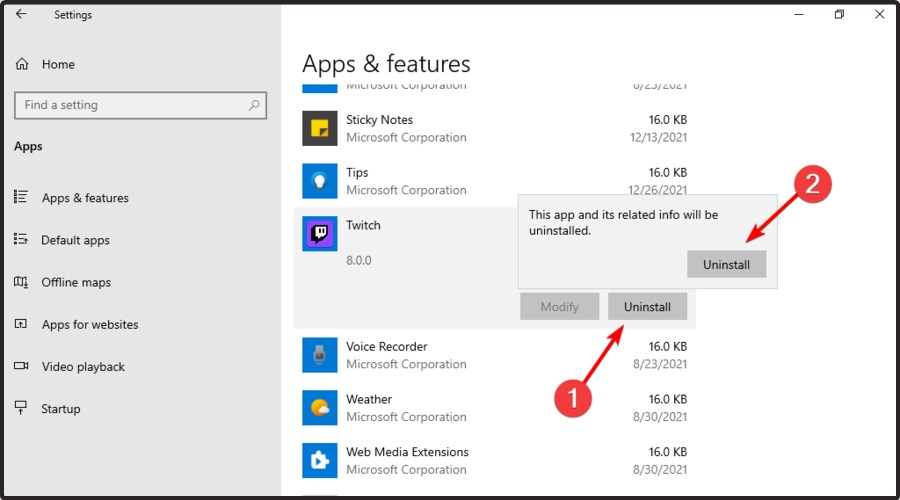This screenshot has height=500, width=900.
Task: Select the Web Media Extensions app name
Action: 408,452
